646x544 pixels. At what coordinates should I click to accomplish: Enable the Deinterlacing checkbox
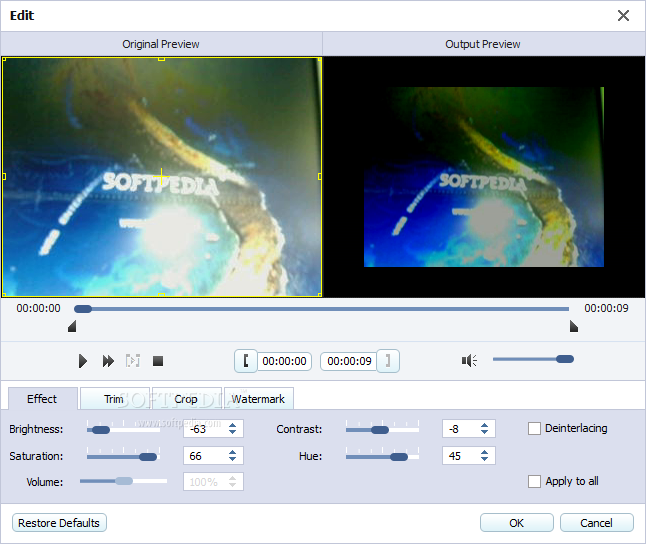pyautogui.click(x=534, y=429)
